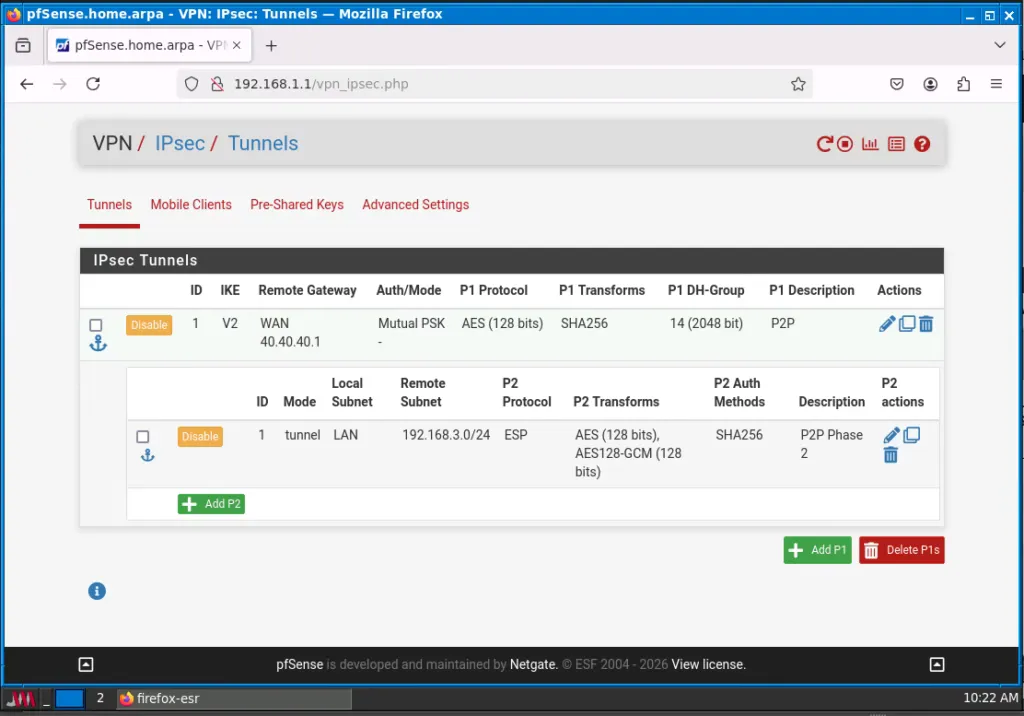Open the Firefox recent browsing view icon
1024x716 pixels.
tap(23, 45)
